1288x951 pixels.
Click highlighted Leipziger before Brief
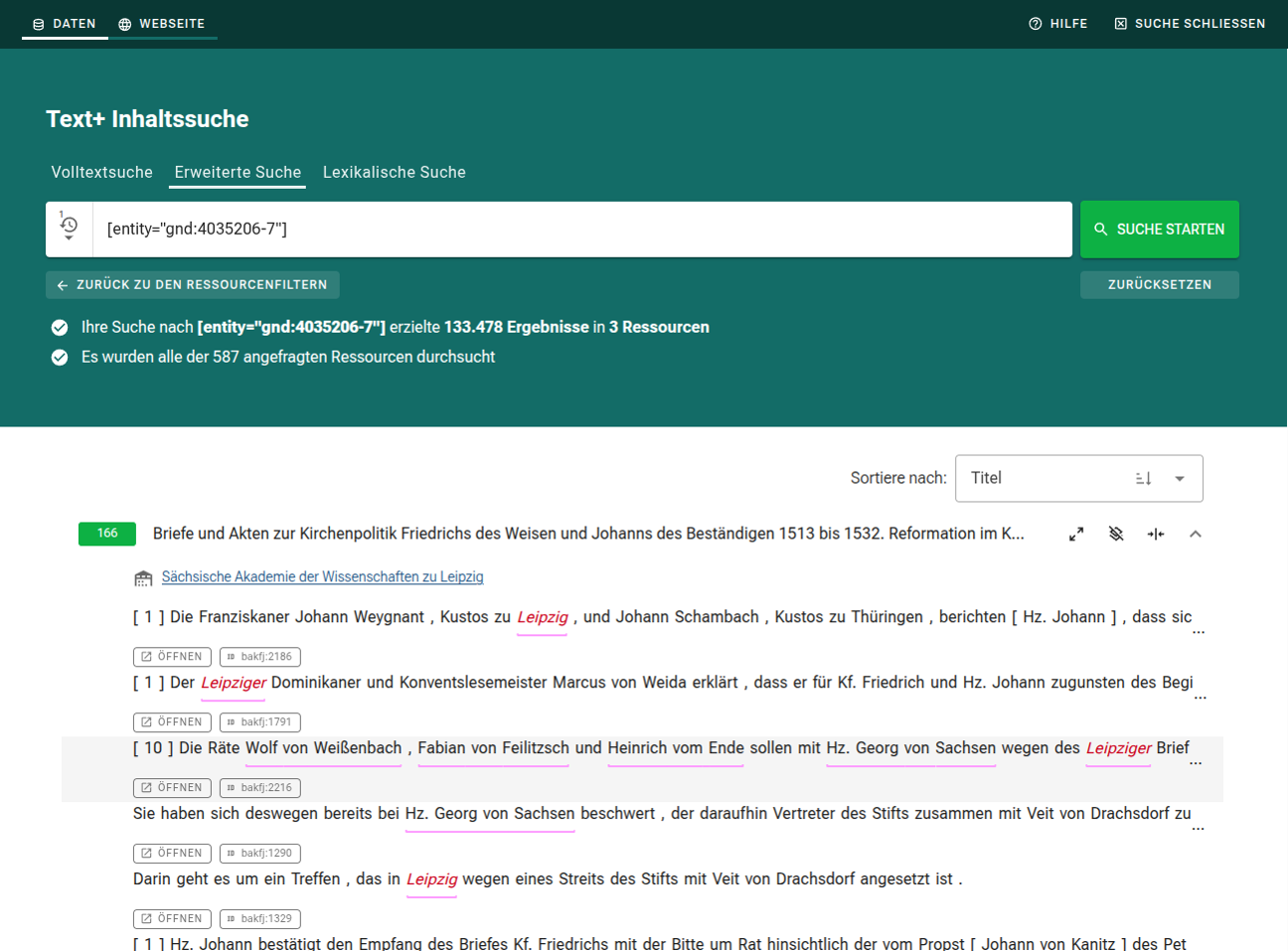(1119, 748)
